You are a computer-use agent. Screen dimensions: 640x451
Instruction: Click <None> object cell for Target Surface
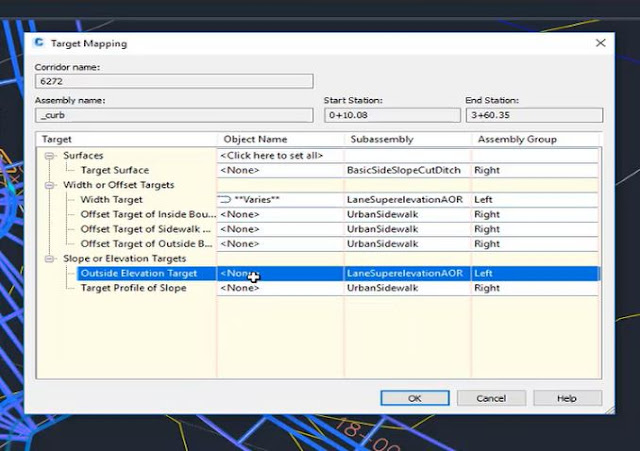pos(280,170)
